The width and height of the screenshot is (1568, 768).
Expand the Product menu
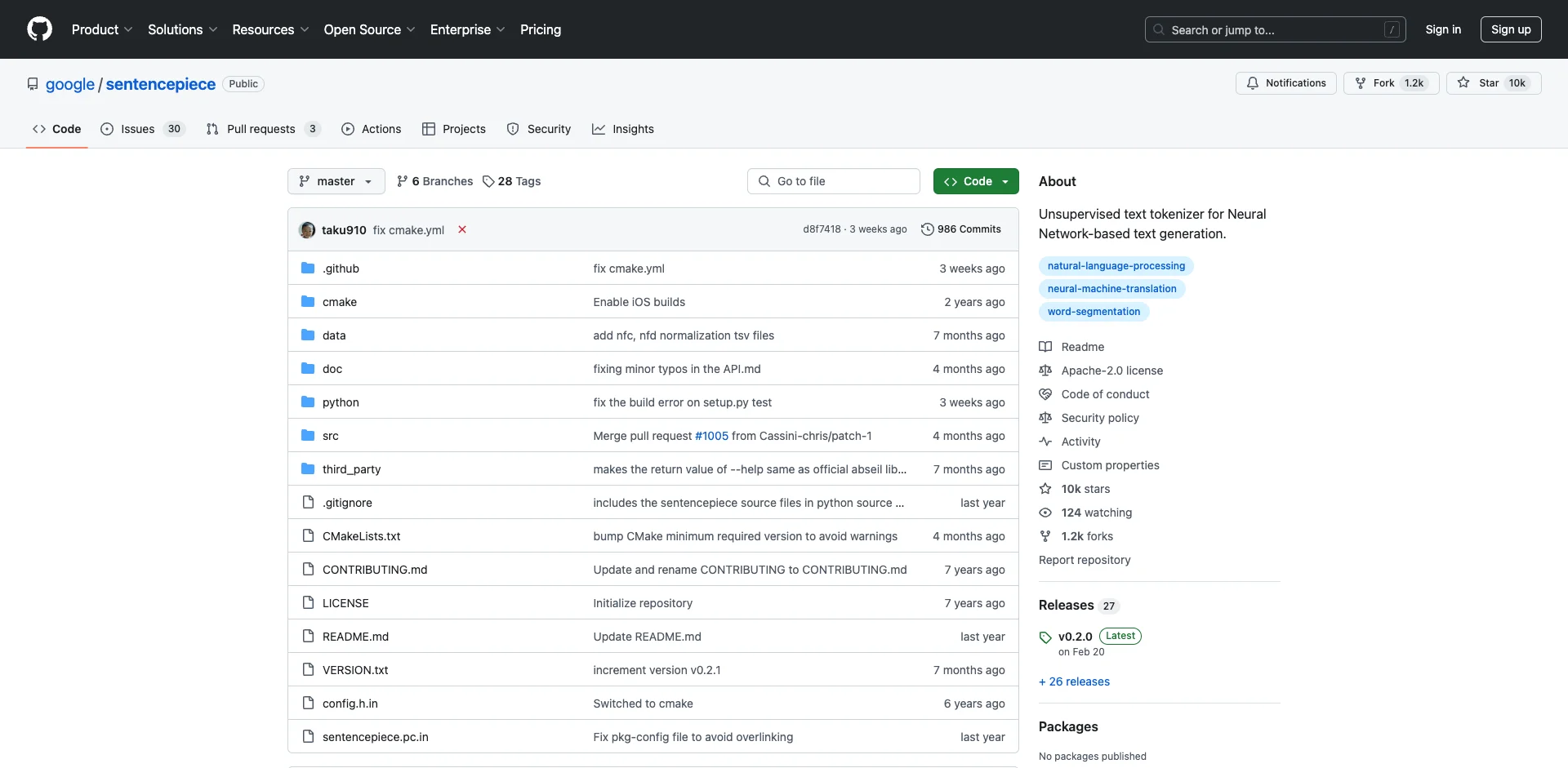102,29
